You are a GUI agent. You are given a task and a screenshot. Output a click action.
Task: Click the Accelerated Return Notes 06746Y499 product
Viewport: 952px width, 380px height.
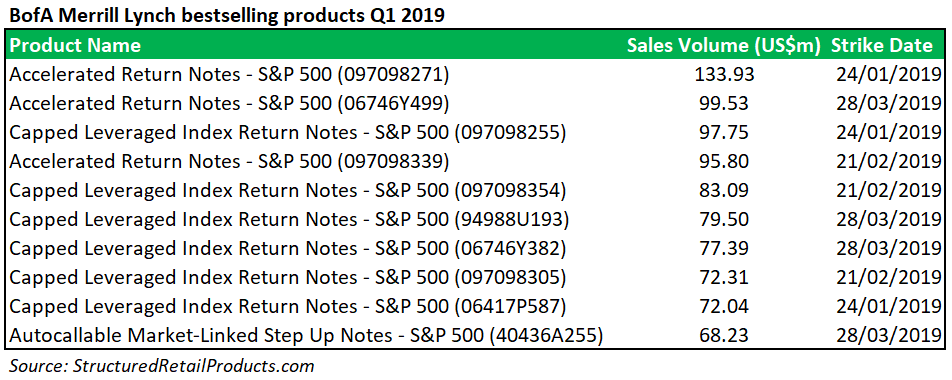pyautogui.click(x=230, y=103)
